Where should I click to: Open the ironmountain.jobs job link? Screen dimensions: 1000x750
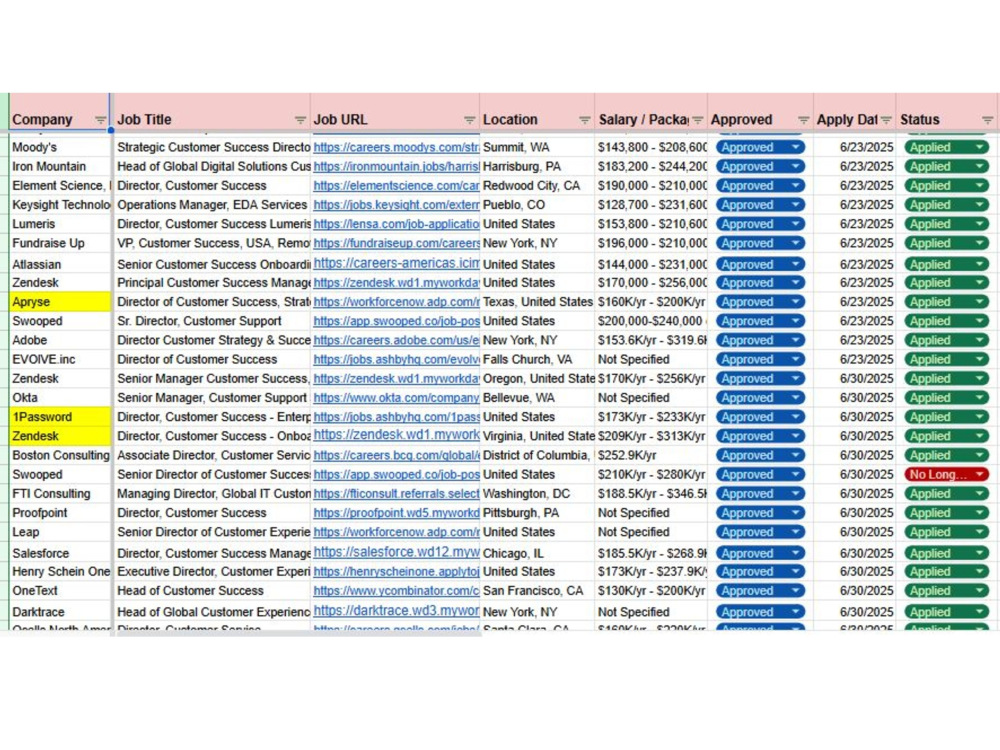pos(396,166)
